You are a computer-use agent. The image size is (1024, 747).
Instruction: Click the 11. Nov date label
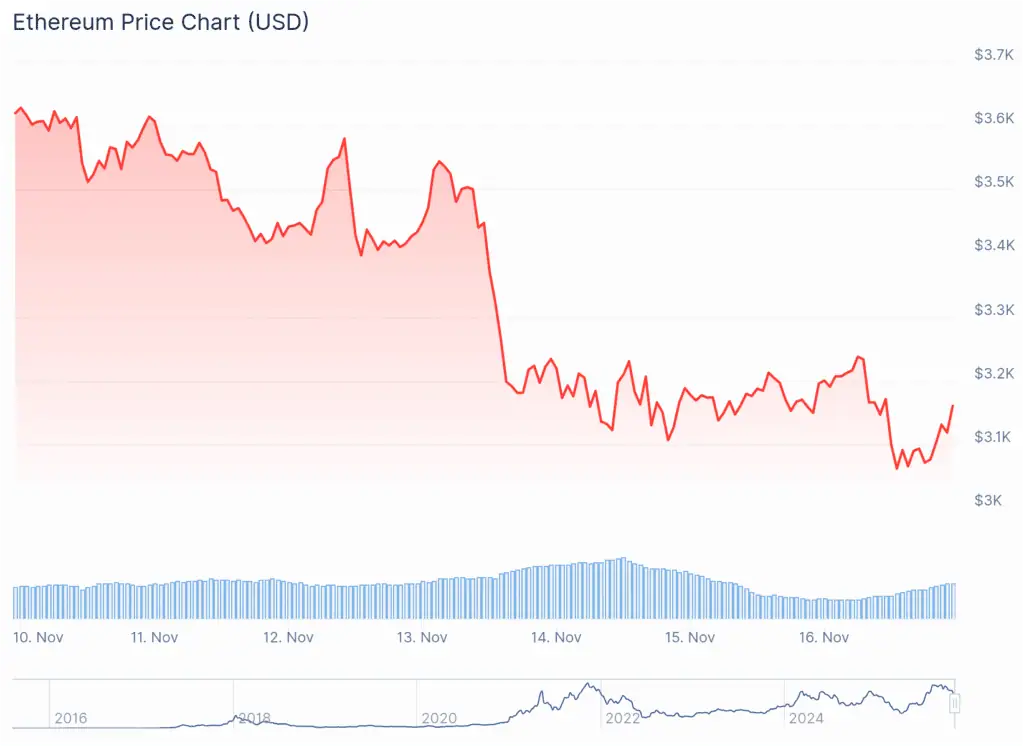(154, 637)
